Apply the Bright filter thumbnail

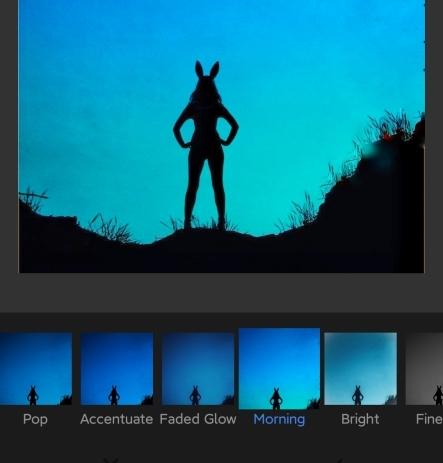[x=360, y=369]
